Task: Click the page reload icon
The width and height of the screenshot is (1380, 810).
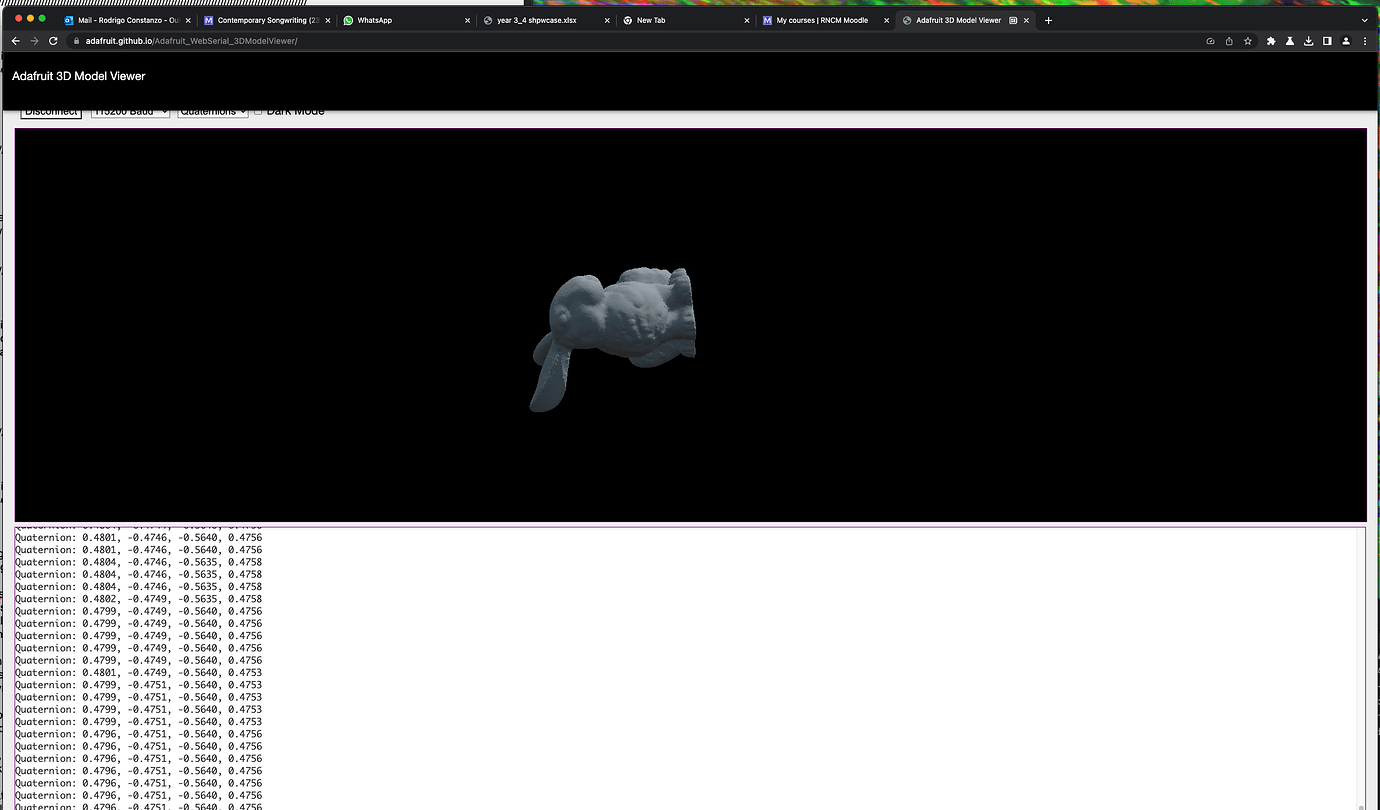Action: (52, 41)
